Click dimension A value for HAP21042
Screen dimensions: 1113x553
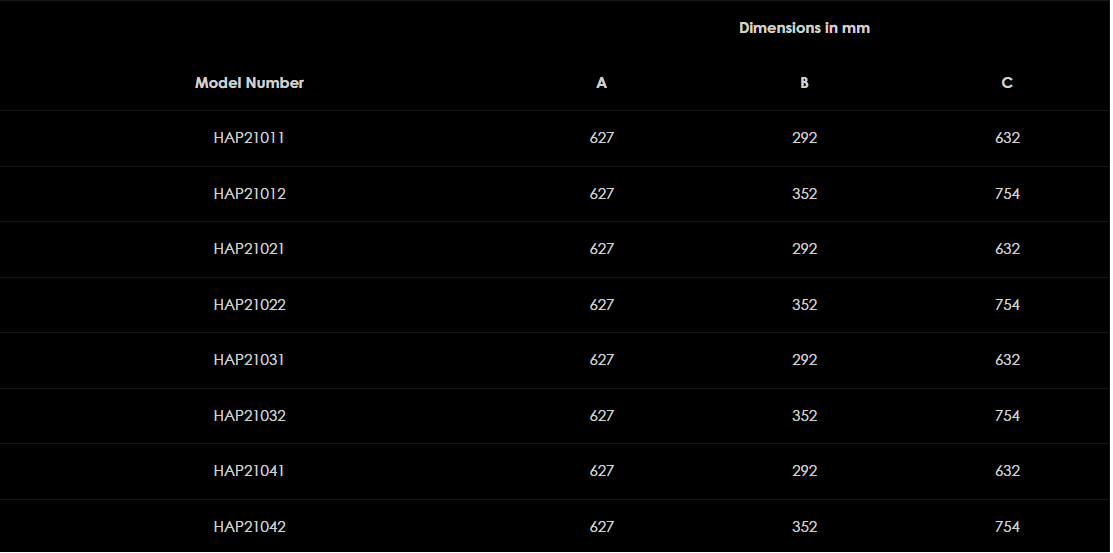(x=601, y=527)
